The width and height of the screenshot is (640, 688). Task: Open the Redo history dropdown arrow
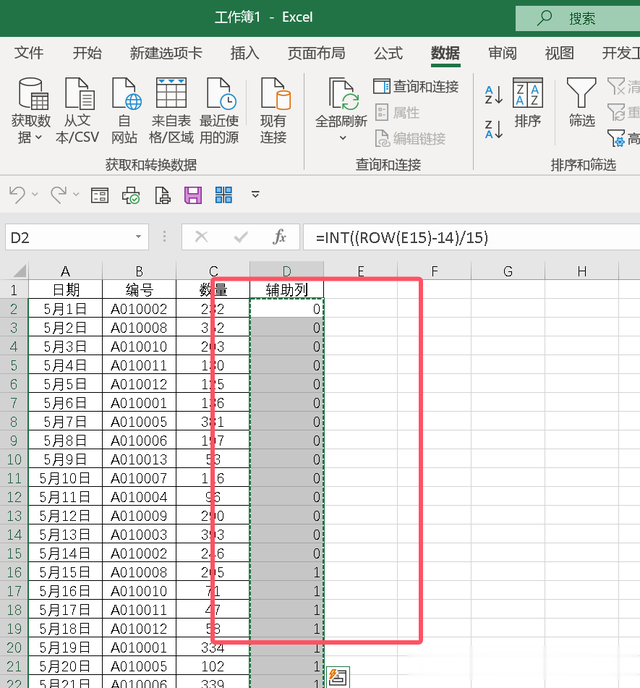click(76, 194)
